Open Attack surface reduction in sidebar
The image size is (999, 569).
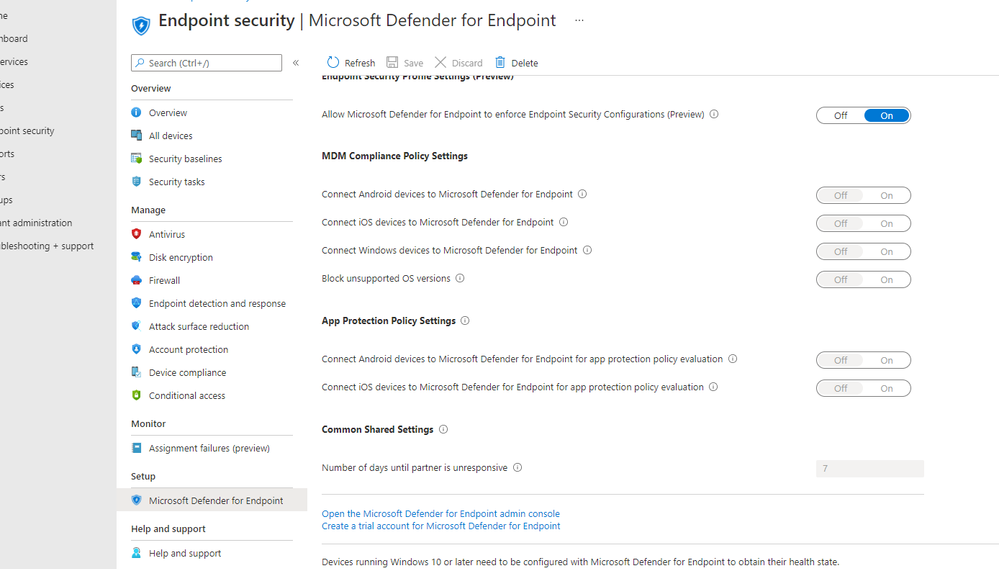(199, 327)
